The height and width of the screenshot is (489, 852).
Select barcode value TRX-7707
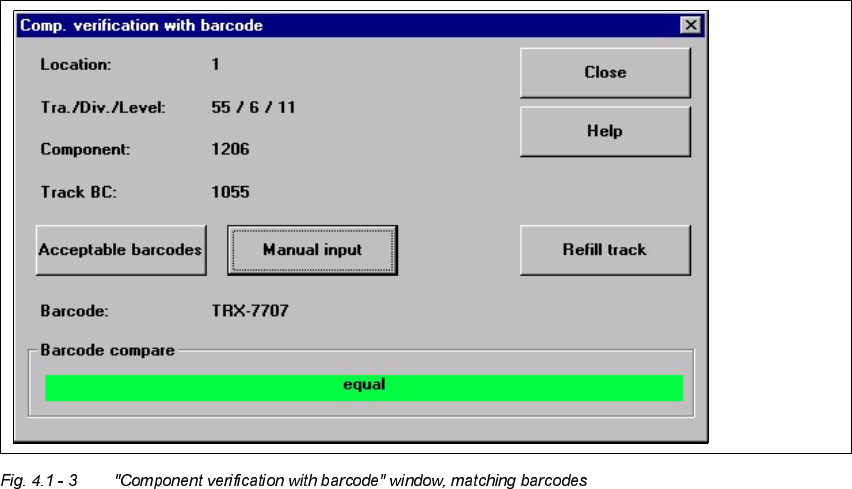[x=250, y=311]
